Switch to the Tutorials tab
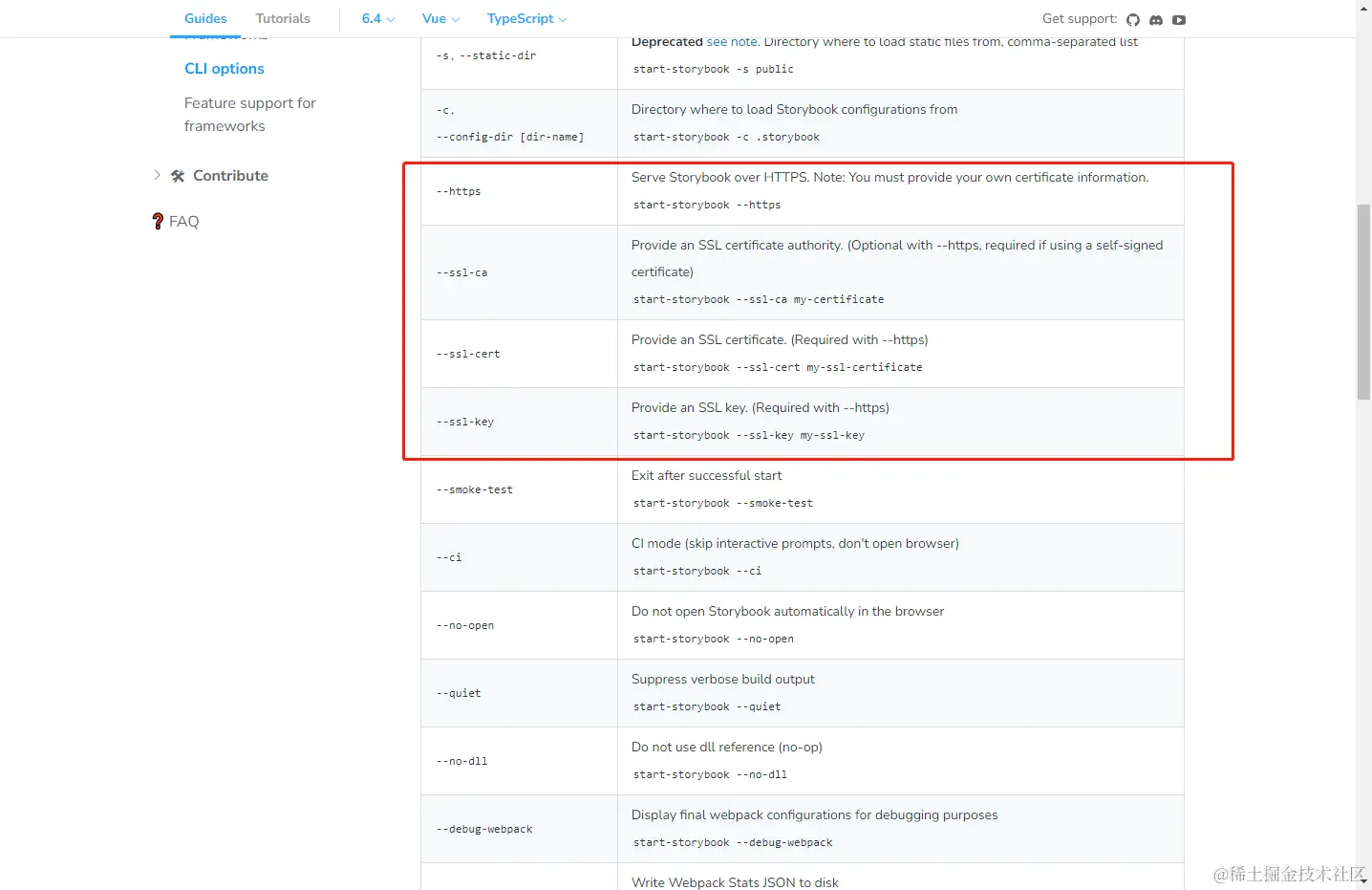This screenshot has width=1372, height=890. [283, 18]
